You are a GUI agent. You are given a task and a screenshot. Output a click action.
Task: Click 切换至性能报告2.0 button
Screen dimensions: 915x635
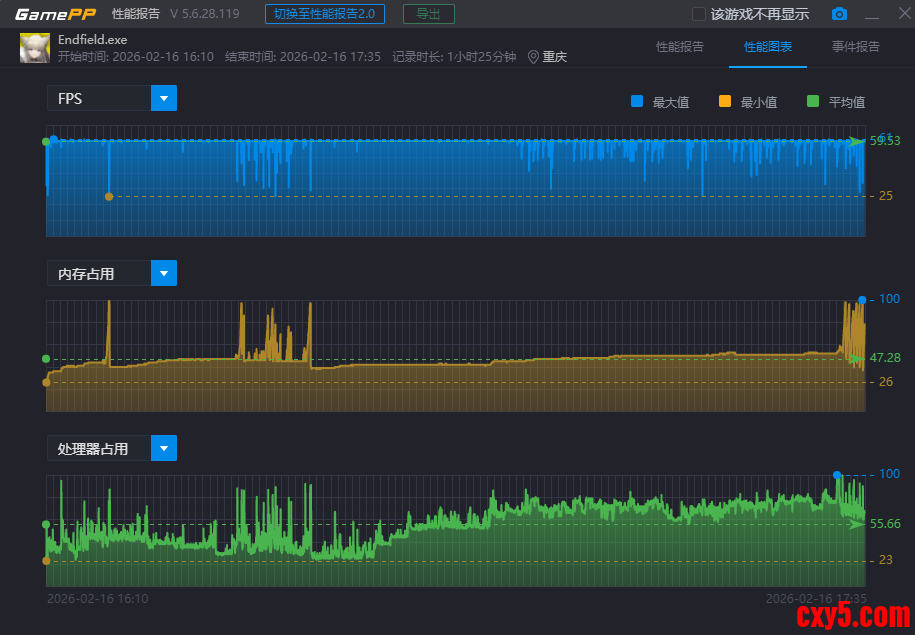(x=326, y=14)
